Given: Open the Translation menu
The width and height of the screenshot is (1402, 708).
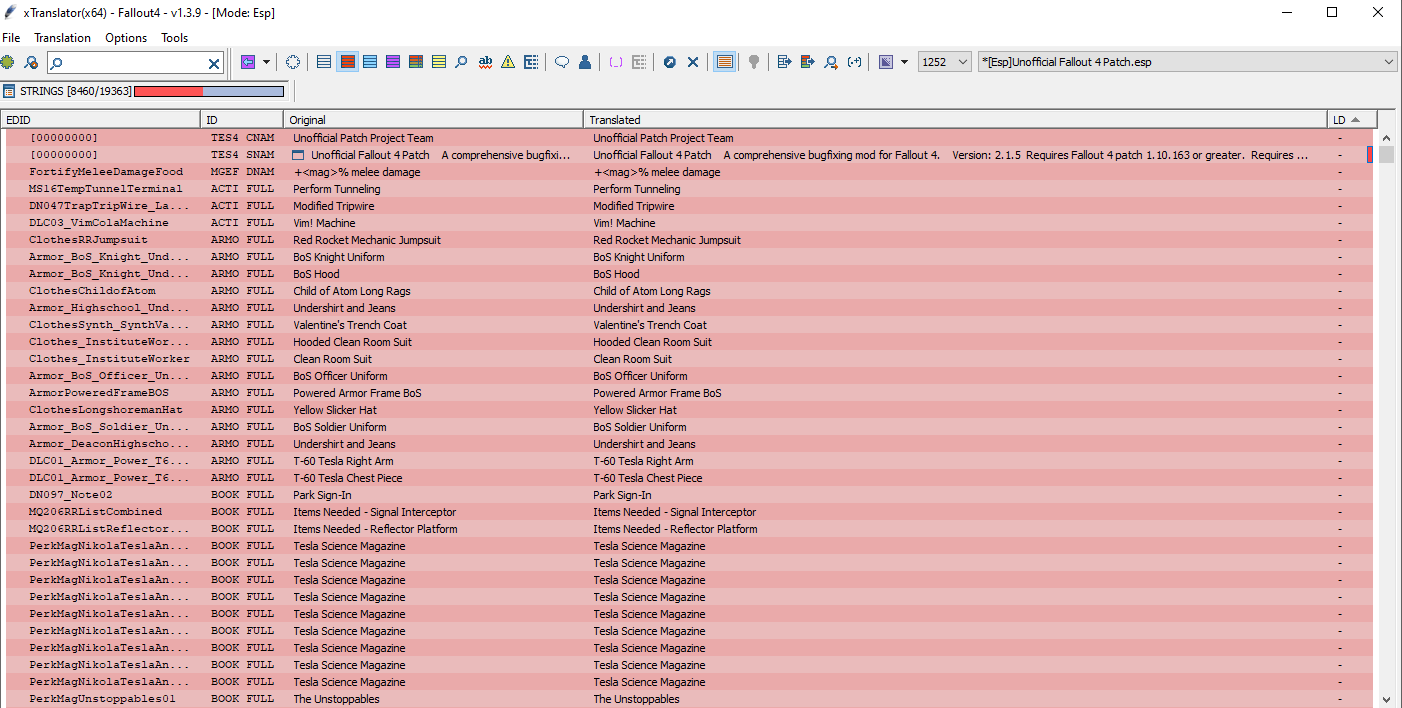Looking at the screenshot, I should (62, 38).
